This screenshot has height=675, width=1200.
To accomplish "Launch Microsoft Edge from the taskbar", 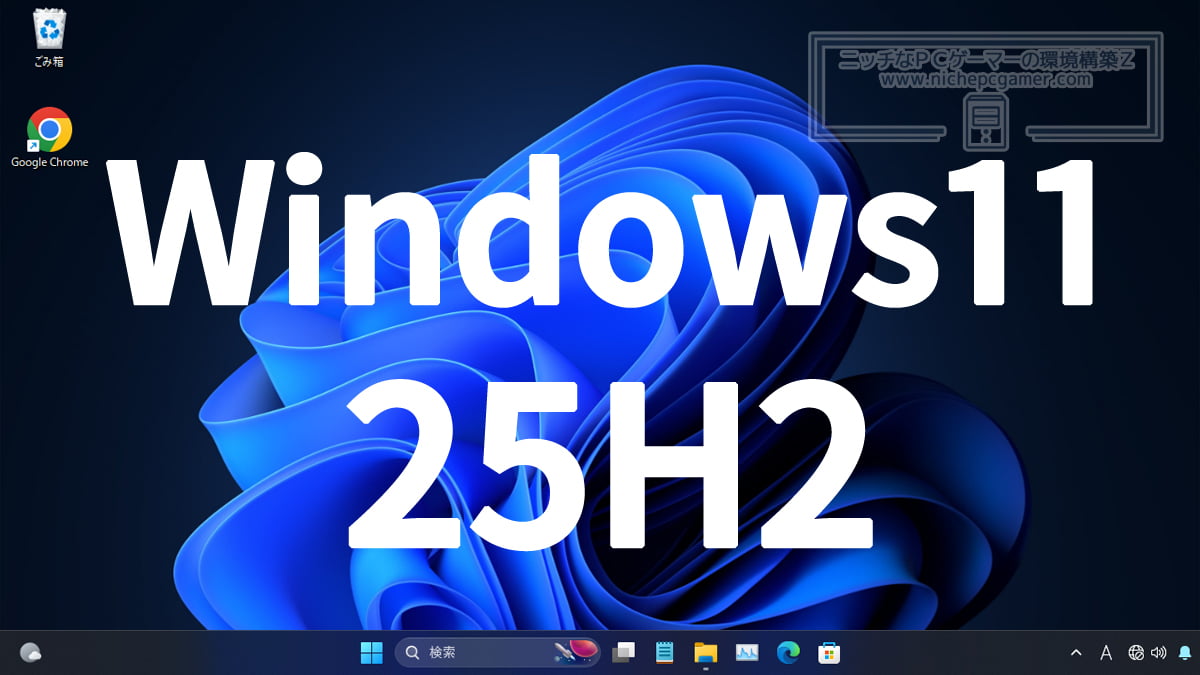I will (788, 653).
